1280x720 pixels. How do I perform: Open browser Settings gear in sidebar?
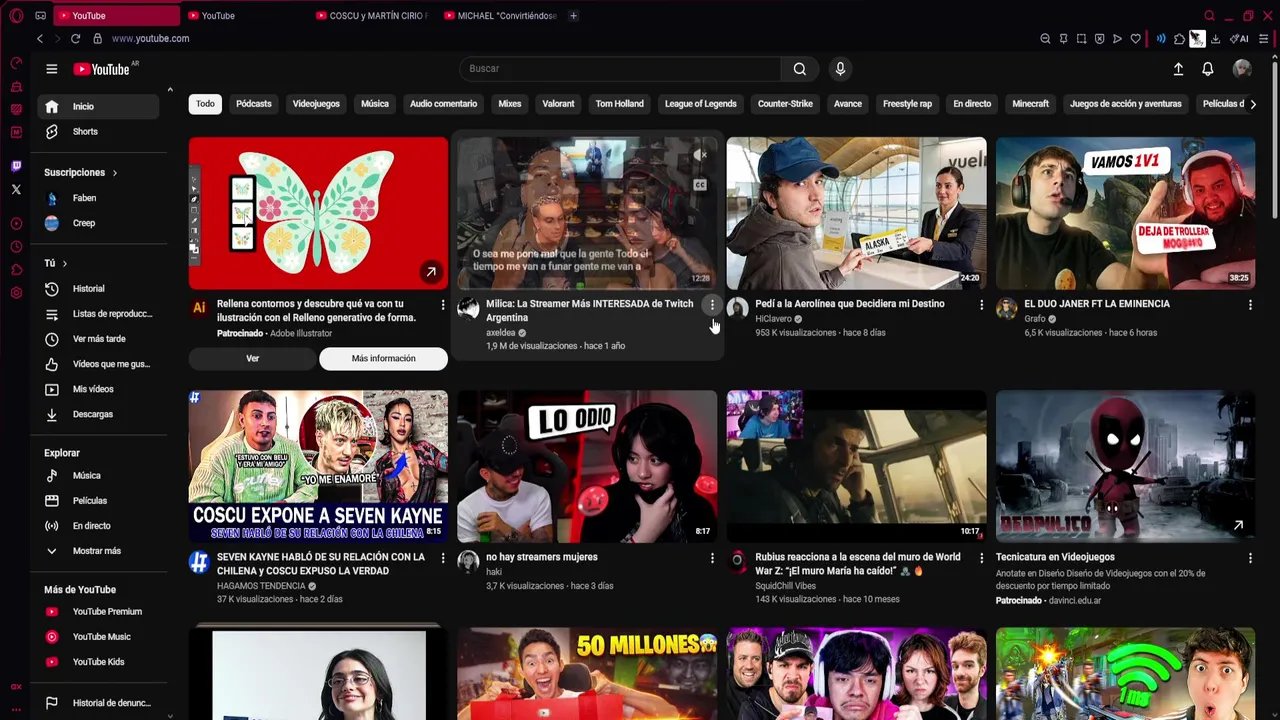tap(16, 293)
